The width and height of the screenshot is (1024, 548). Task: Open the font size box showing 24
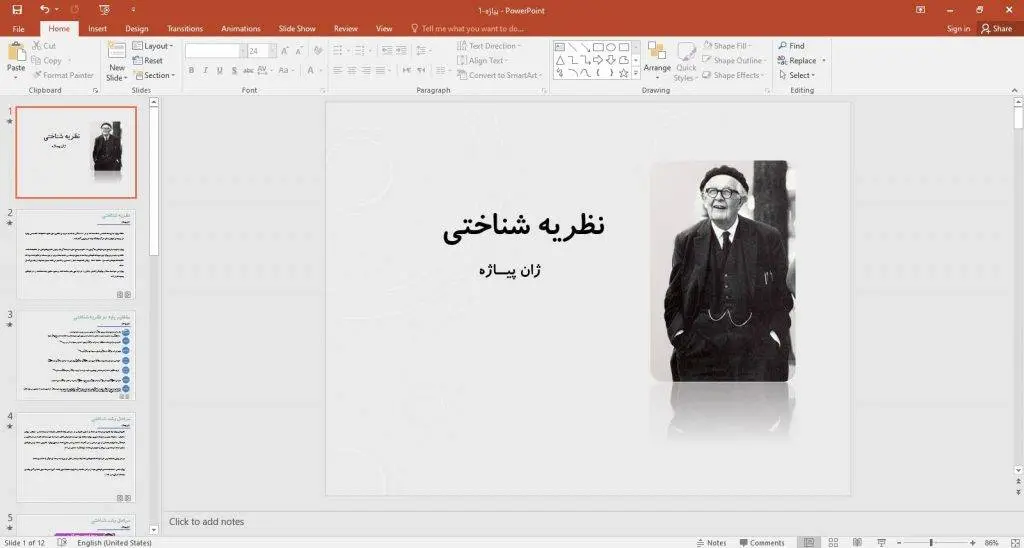pyautogui.click(x=261, y=51)
